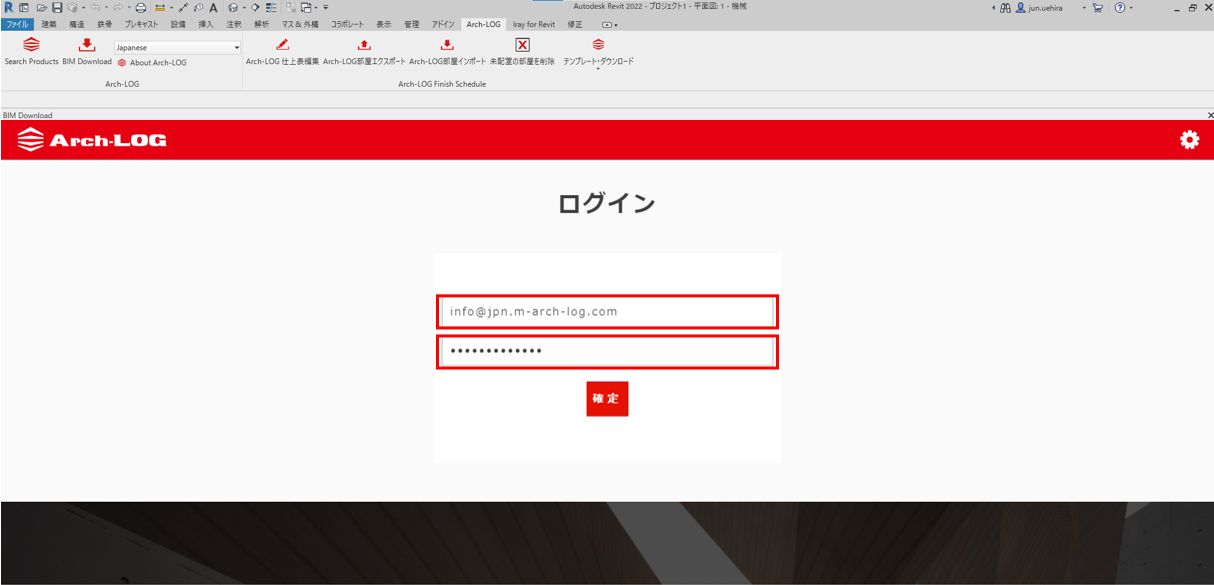Toggle ribbon display options button

tap(609, 24)
